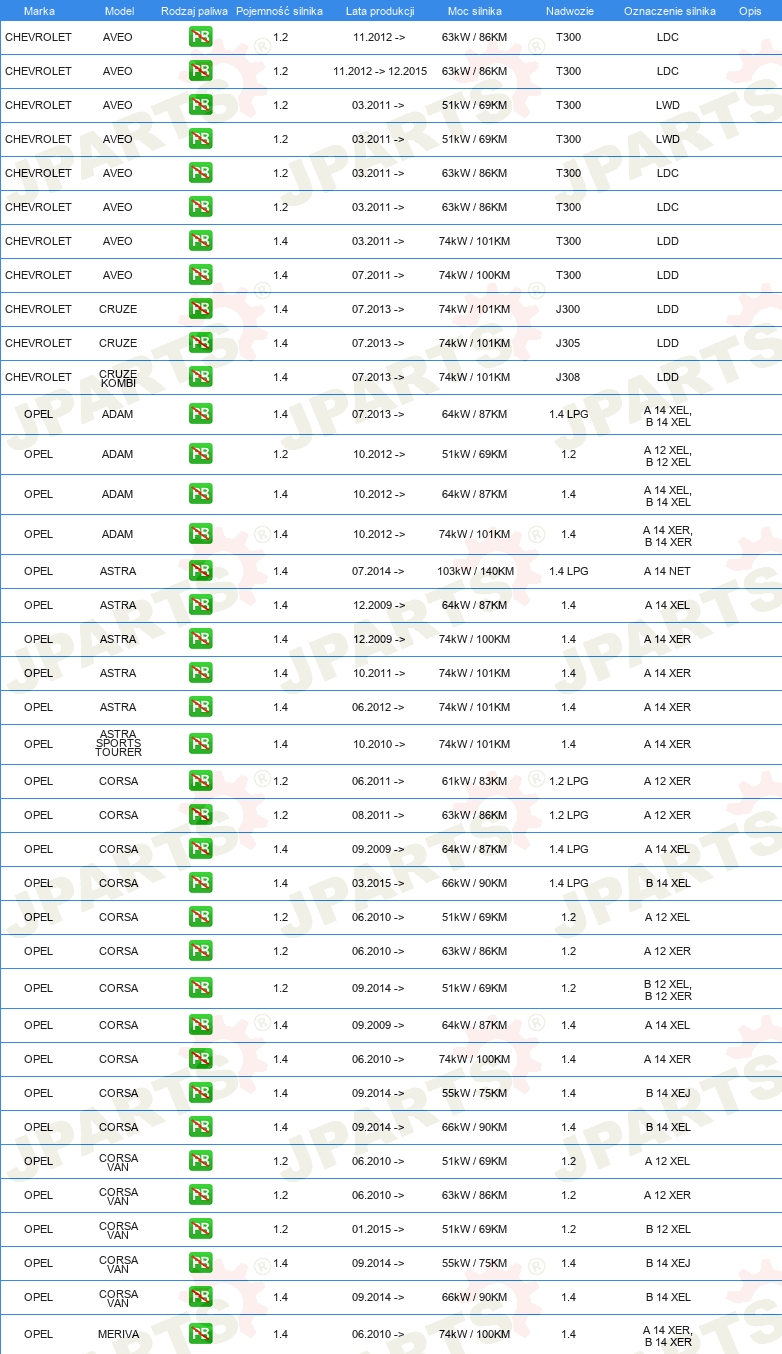Select the 103kW / 140KM power cell
The height and width of the screenshot is (1354, 782).
475,571
